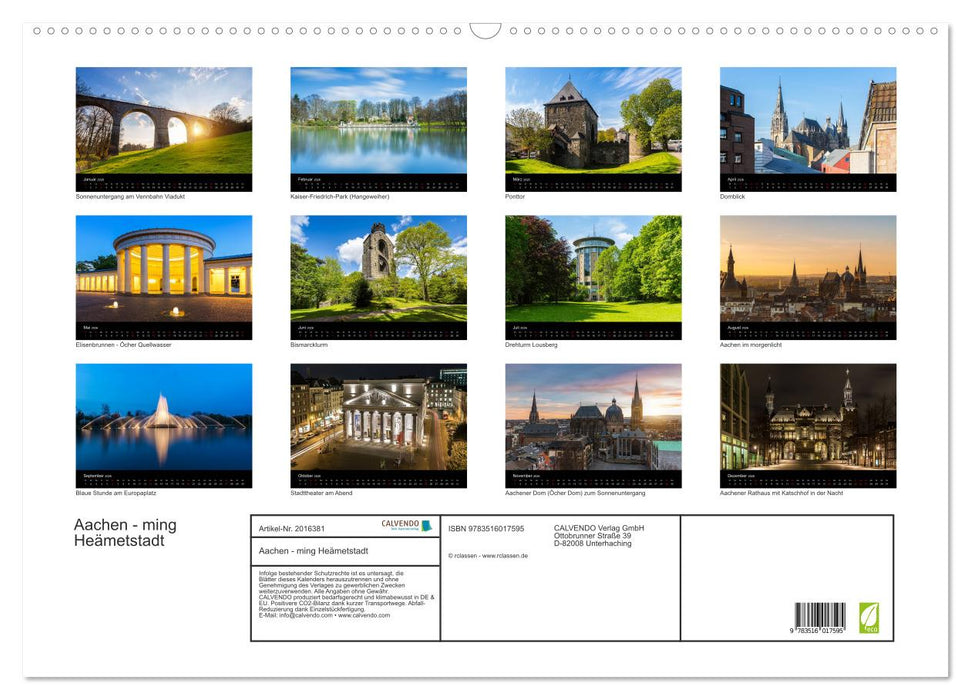Click the CALVENDO publisher logo
Screen dimensions: 971x700
[401, 525]
